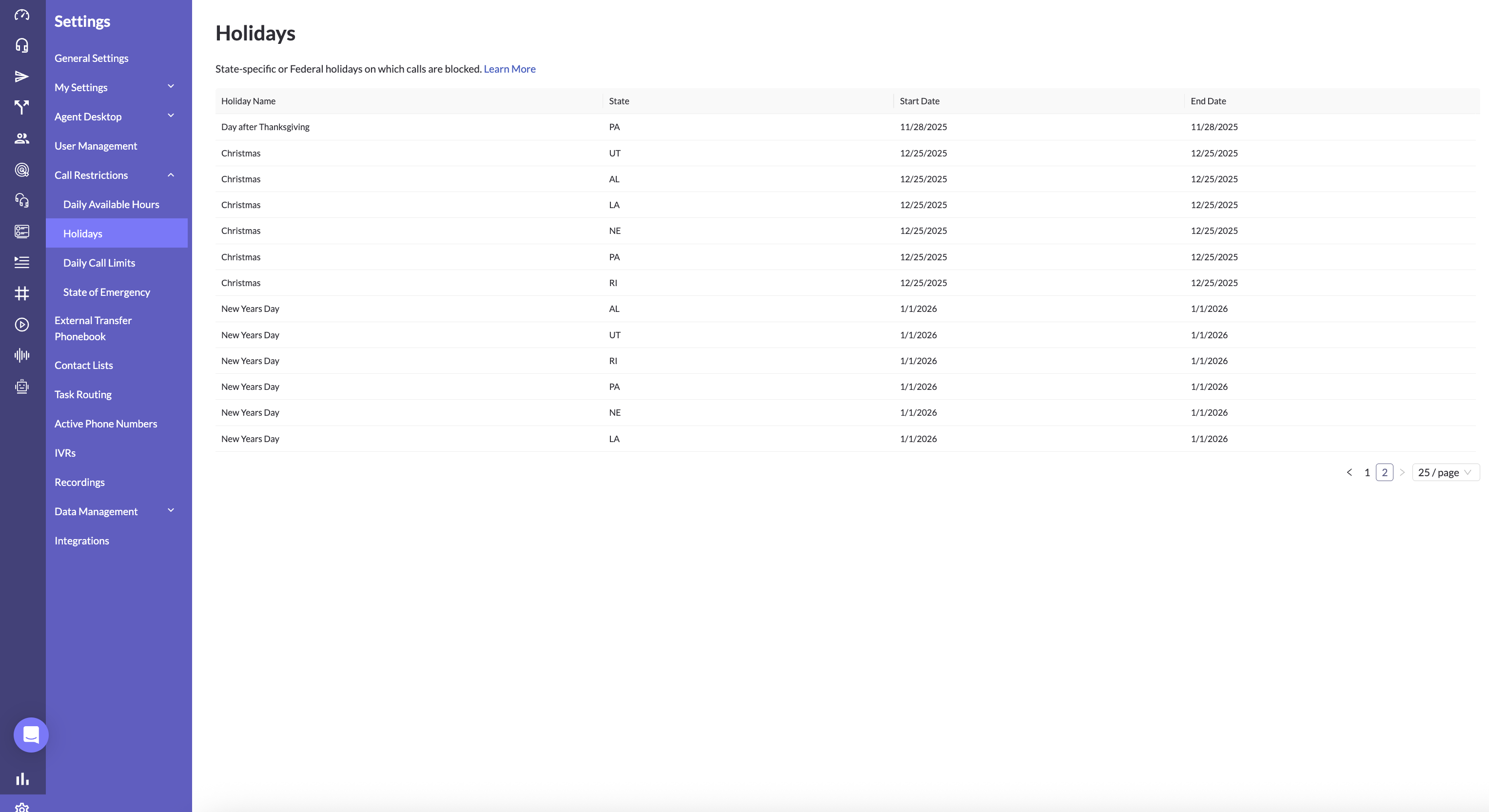Open the robot bot icon

tap(22, 387)
